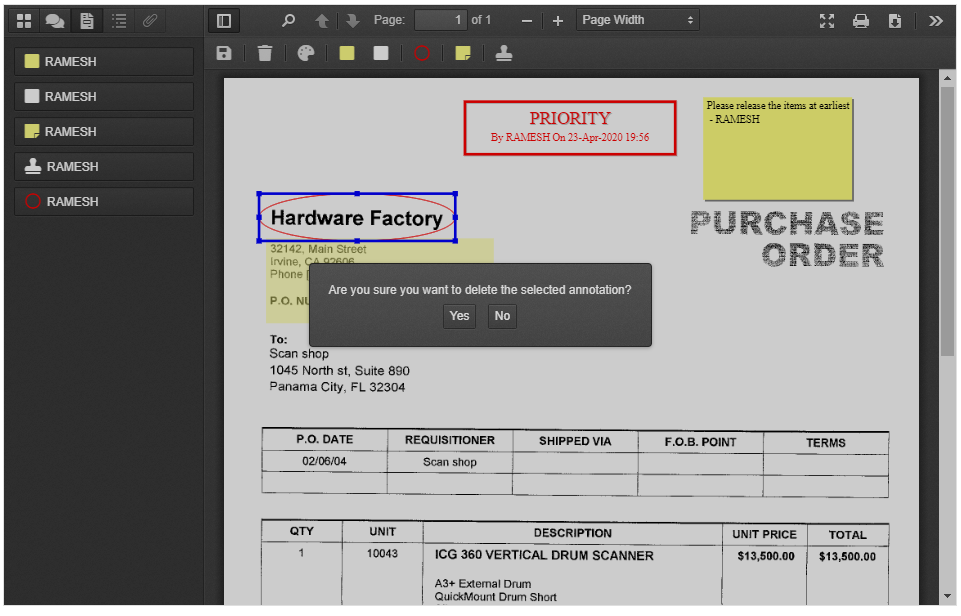The width and height of the screenshot is (961, 616).
Task: Show the thumbnails view tab
Action: pos(24,20)
